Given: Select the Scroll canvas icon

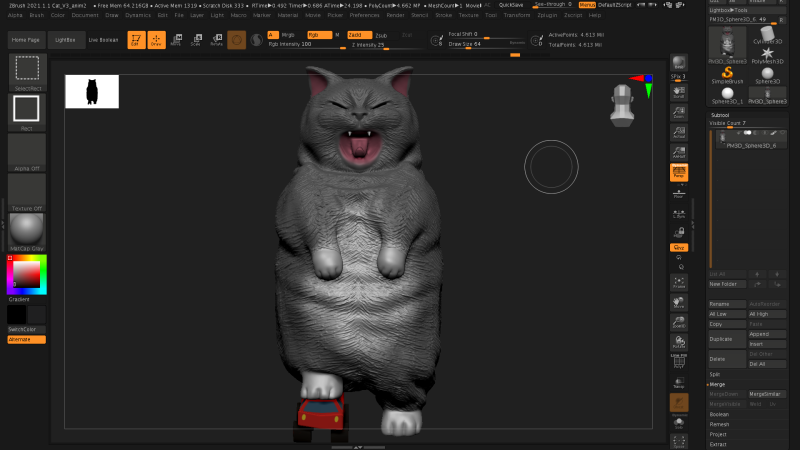Looking at the screenshot, I should click(x=678, y=91).
